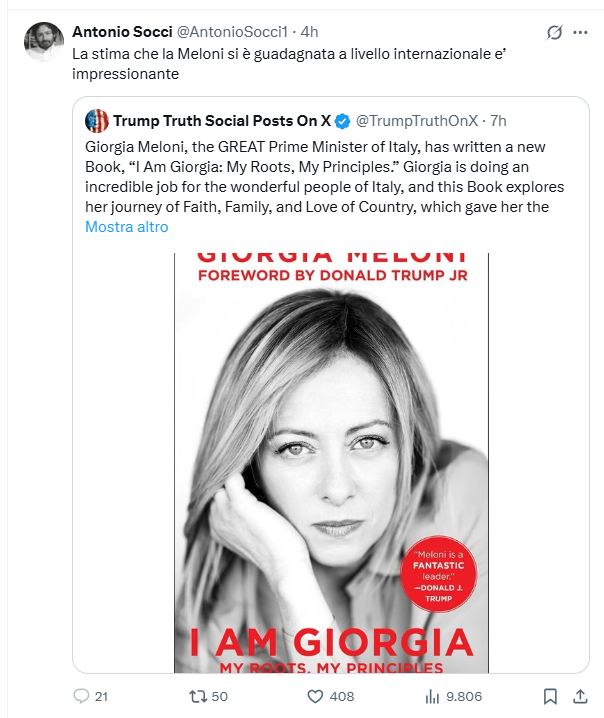Like the post with the heart icon
This screenshot has width=604, height=718.
(314, 696)
